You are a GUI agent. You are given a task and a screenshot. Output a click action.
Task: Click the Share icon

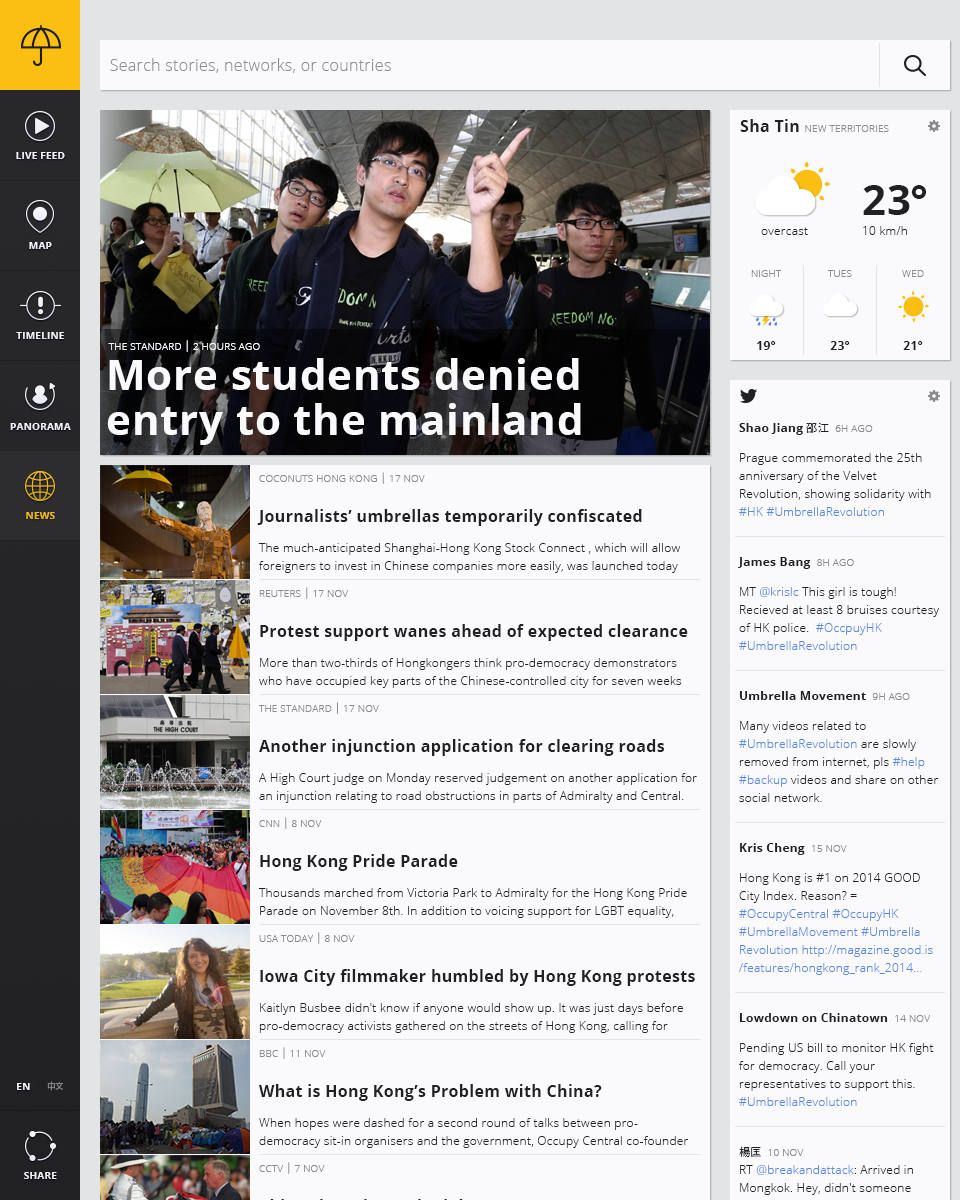40,1146
